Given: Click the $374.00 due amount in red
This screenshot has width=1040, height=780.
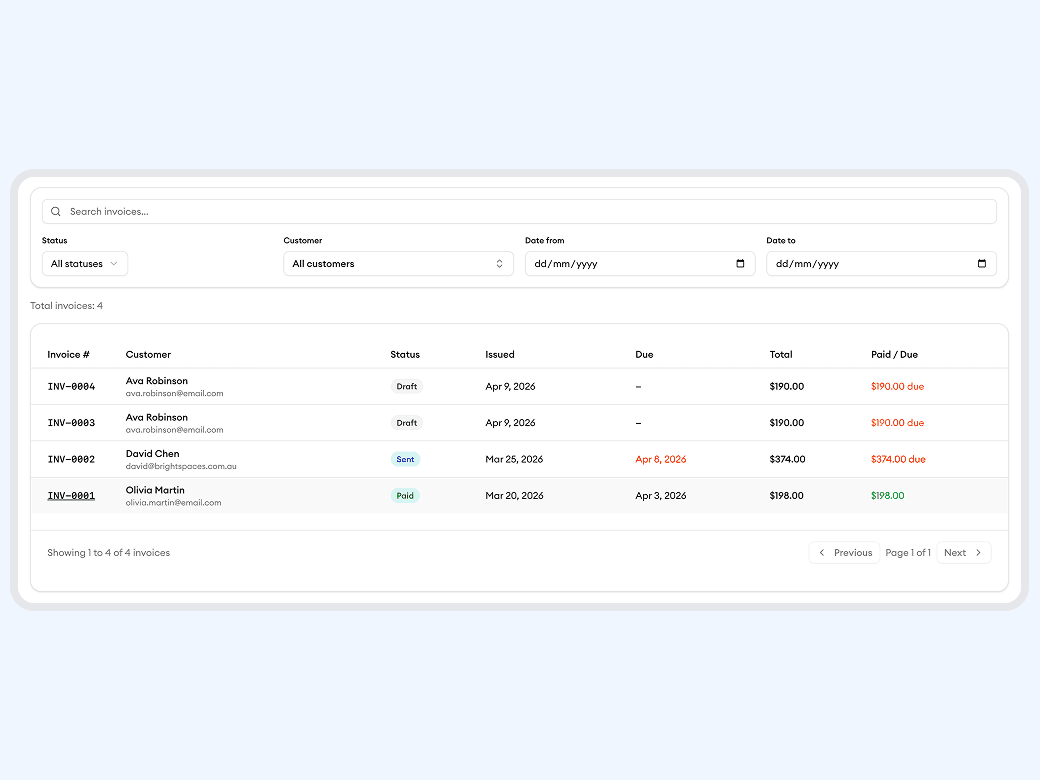Looking at the screenshot, I should (x=899, y=459).
